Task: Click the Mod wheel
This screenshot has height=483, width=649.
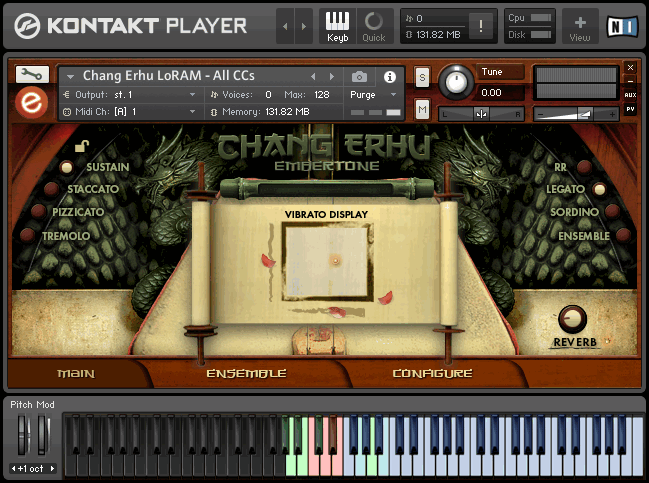Action: pyautogui.click(x=43, y=435)
